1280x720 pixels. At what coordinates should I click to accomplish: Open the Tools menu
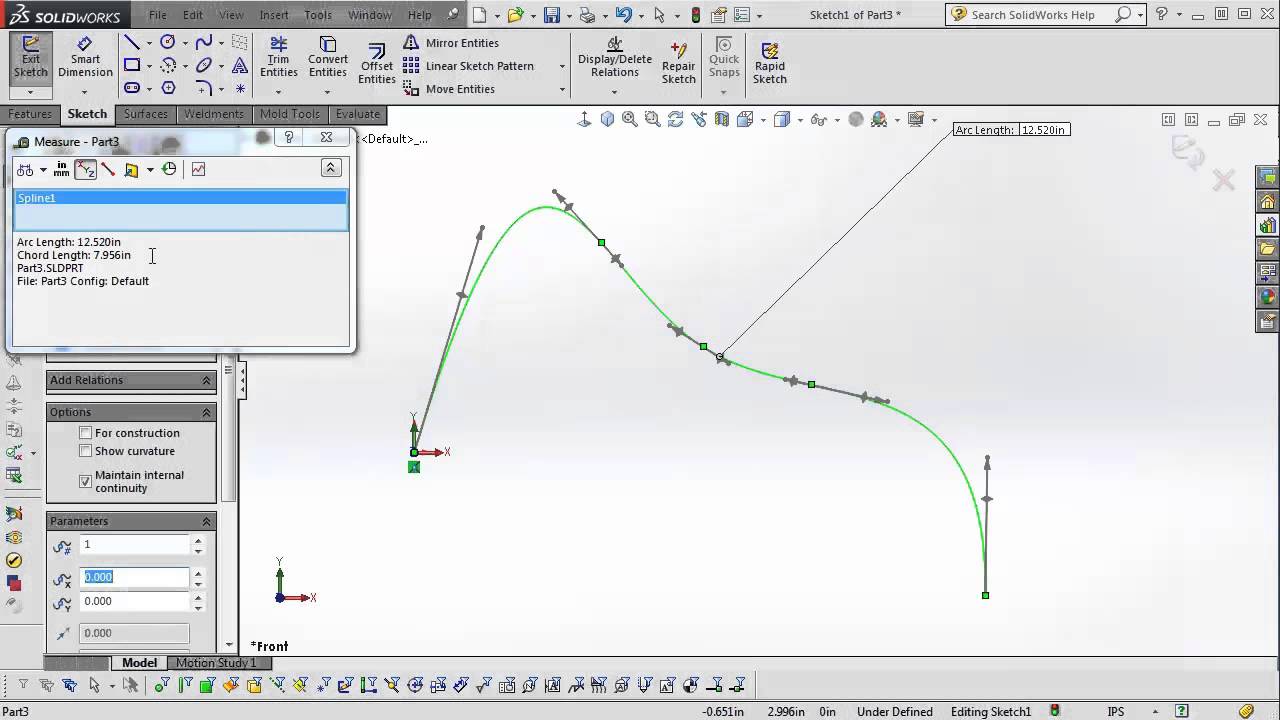318,15
